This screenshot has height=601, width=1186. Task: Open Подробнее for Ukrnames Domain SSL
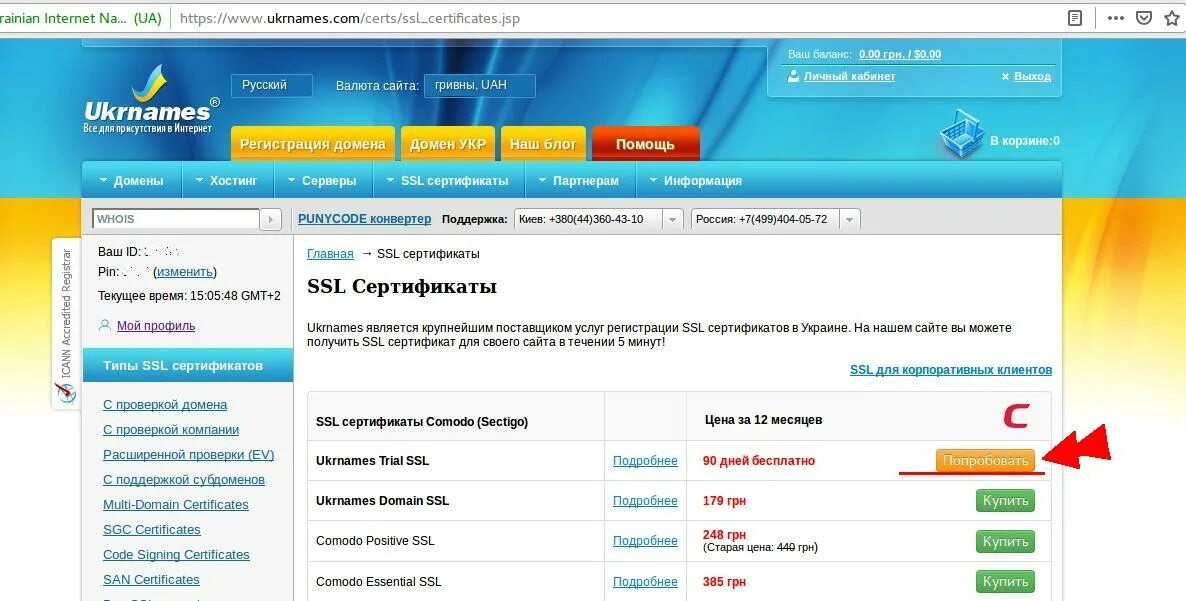[x=645, y=500]
